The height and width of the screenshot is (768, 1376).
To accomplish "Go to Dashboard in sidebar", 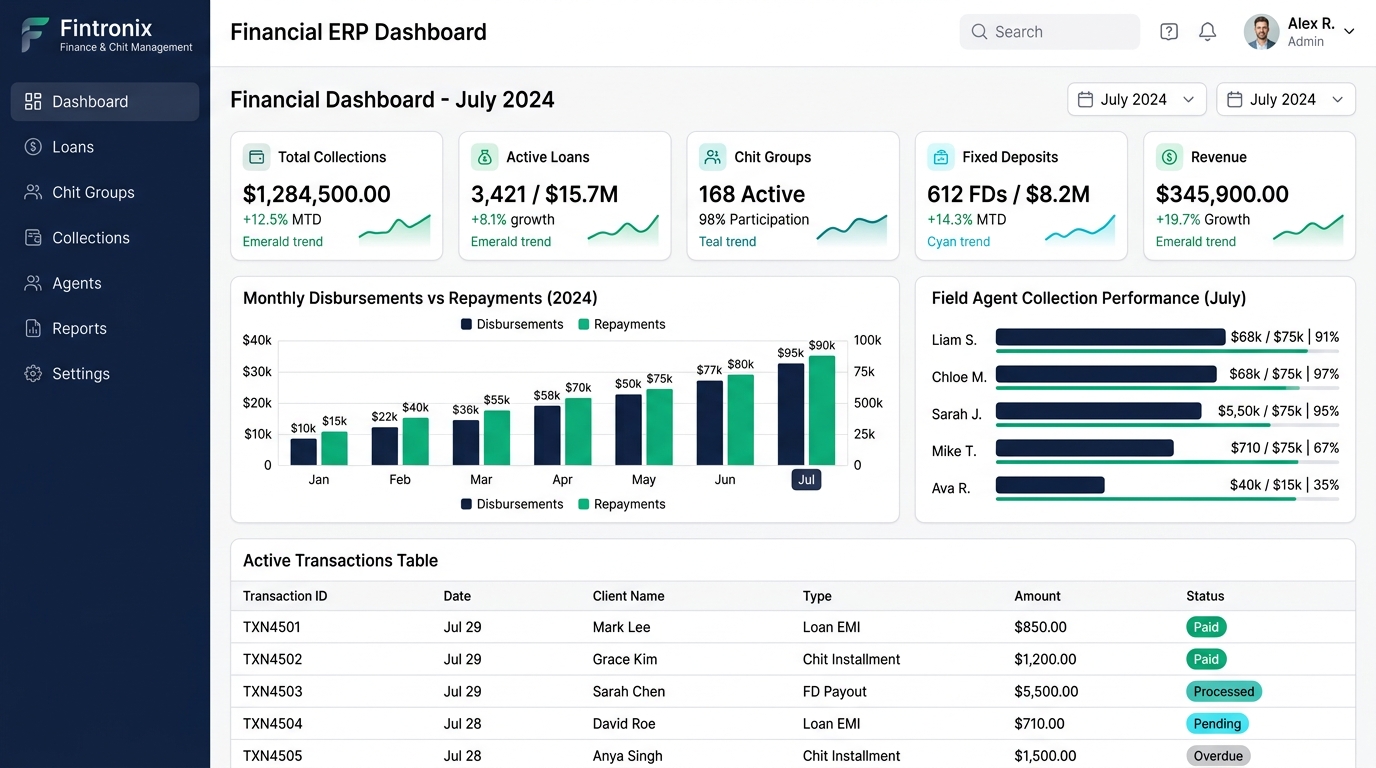I will [105, 101].
